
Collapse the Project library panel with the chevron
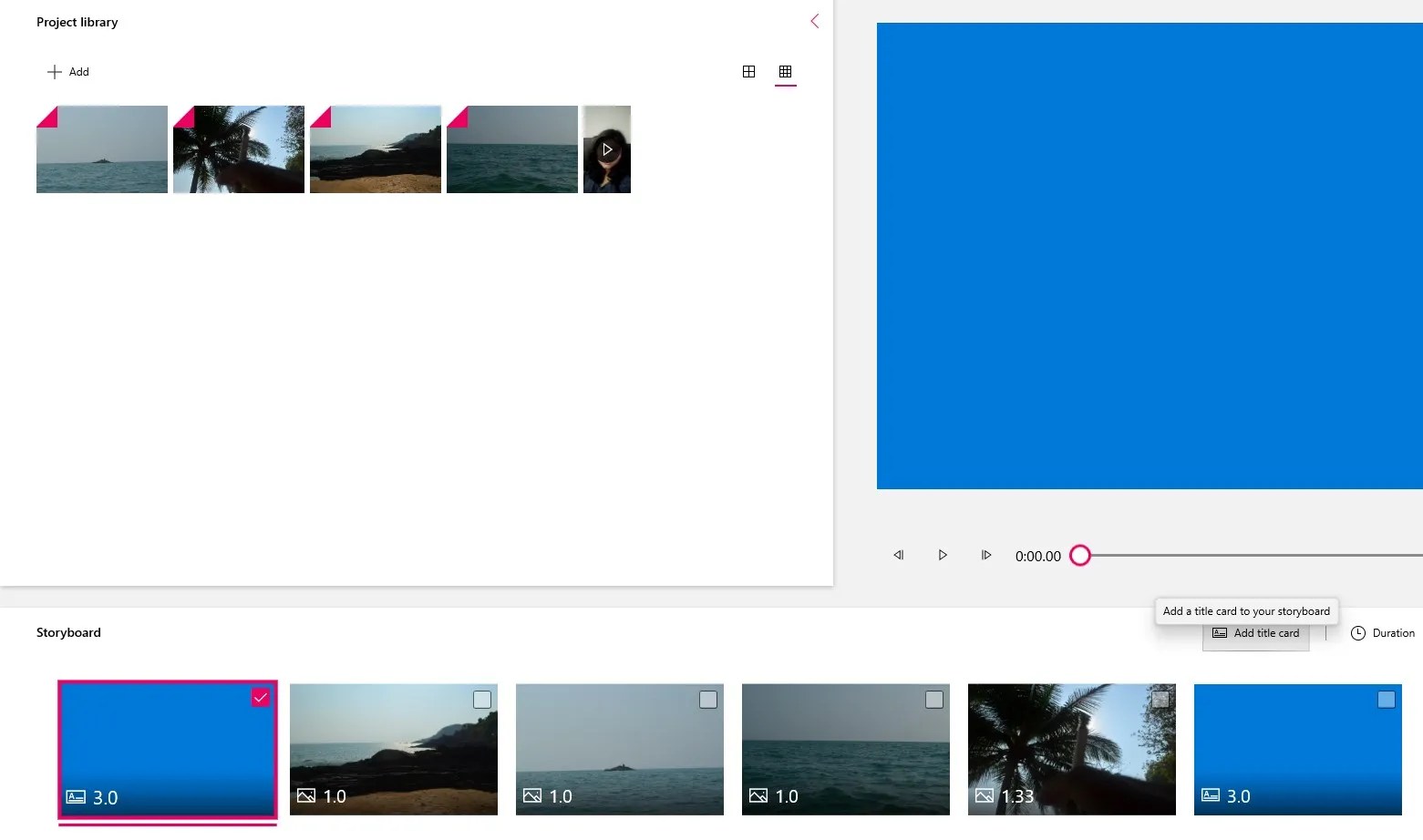[x=814, y=21]
